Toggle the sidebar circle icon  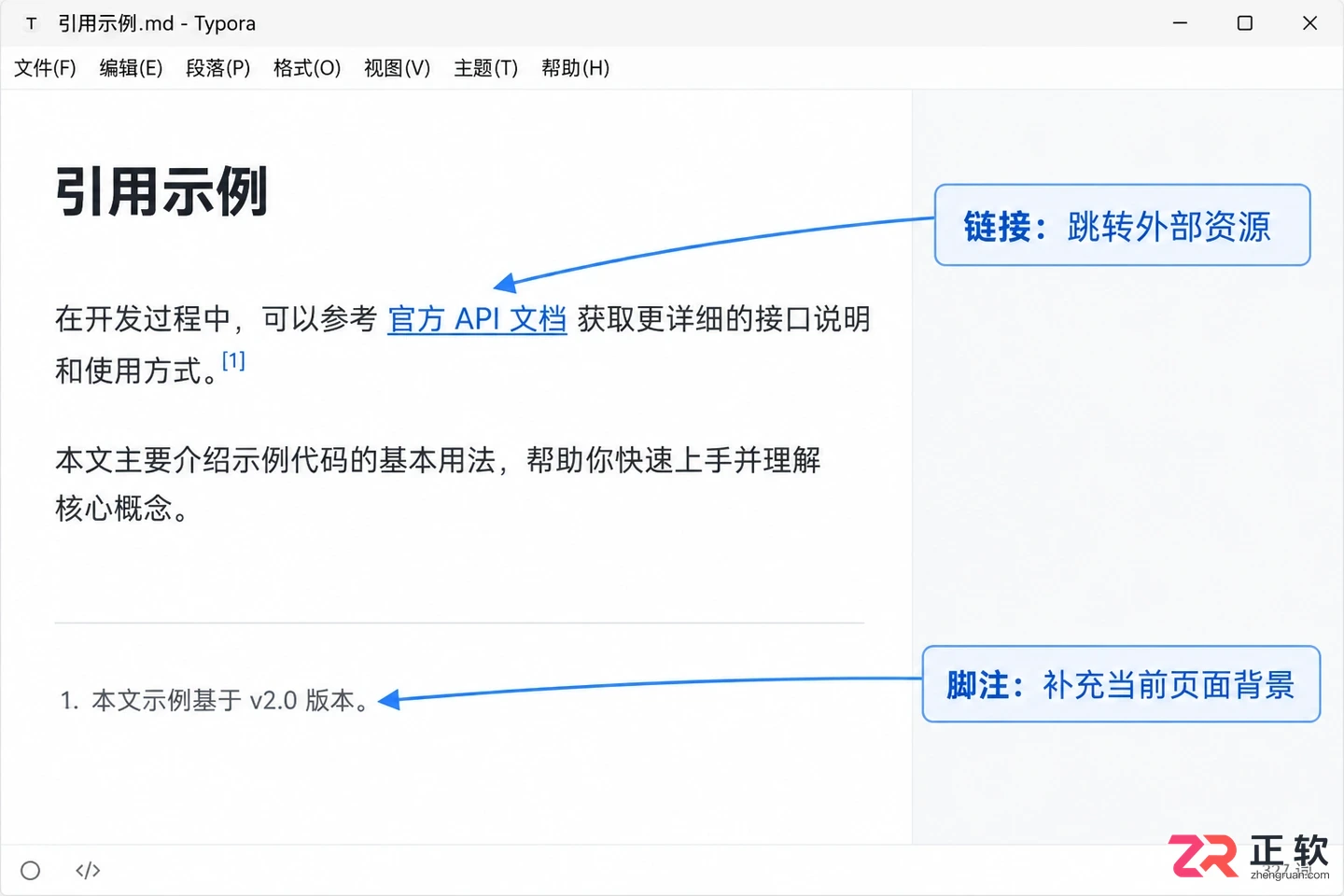(x=31, y=871)
